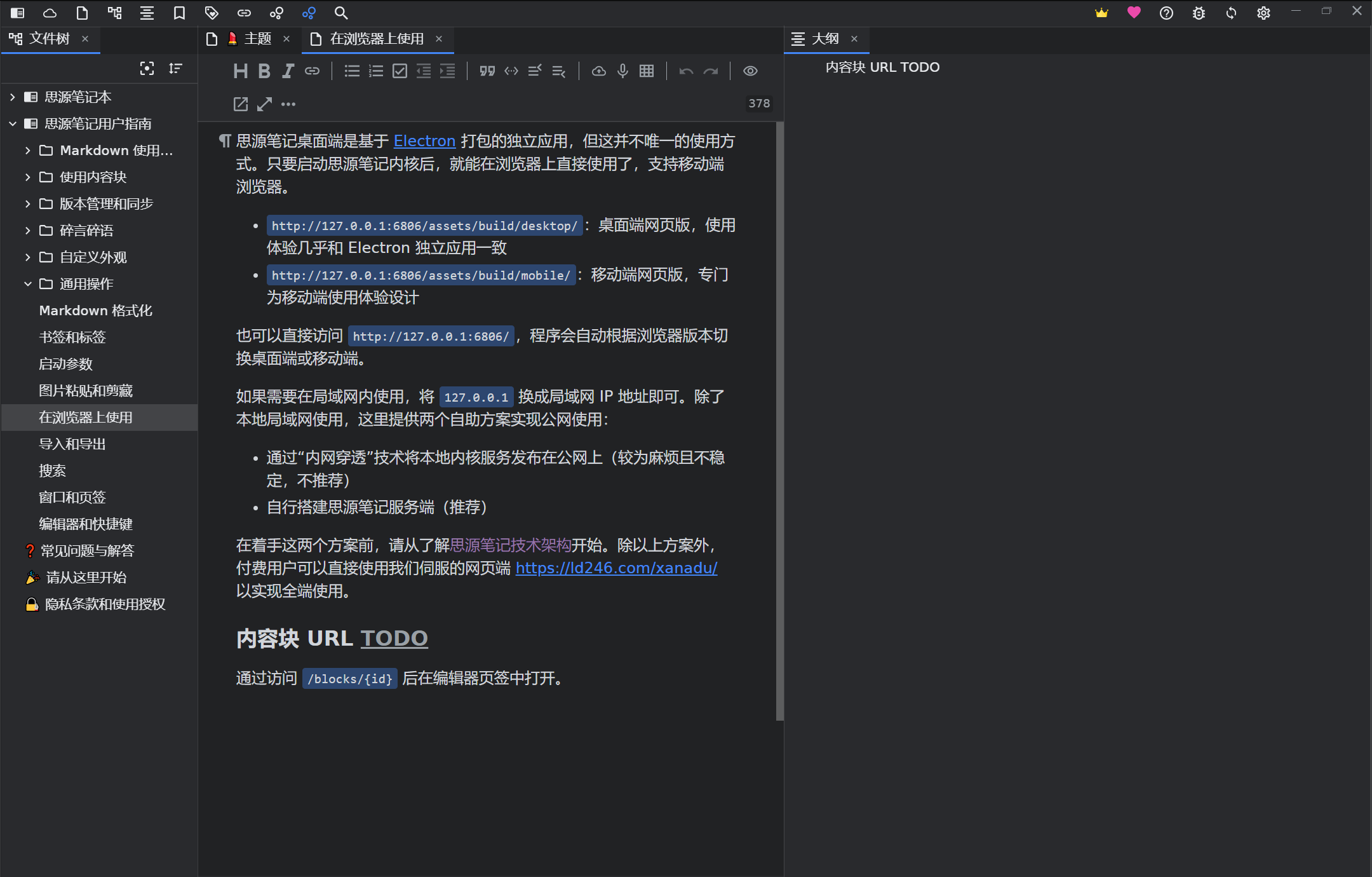Apply italic formatting
The height and width of the screenshot is (877, 1372).
pos(288,71)
